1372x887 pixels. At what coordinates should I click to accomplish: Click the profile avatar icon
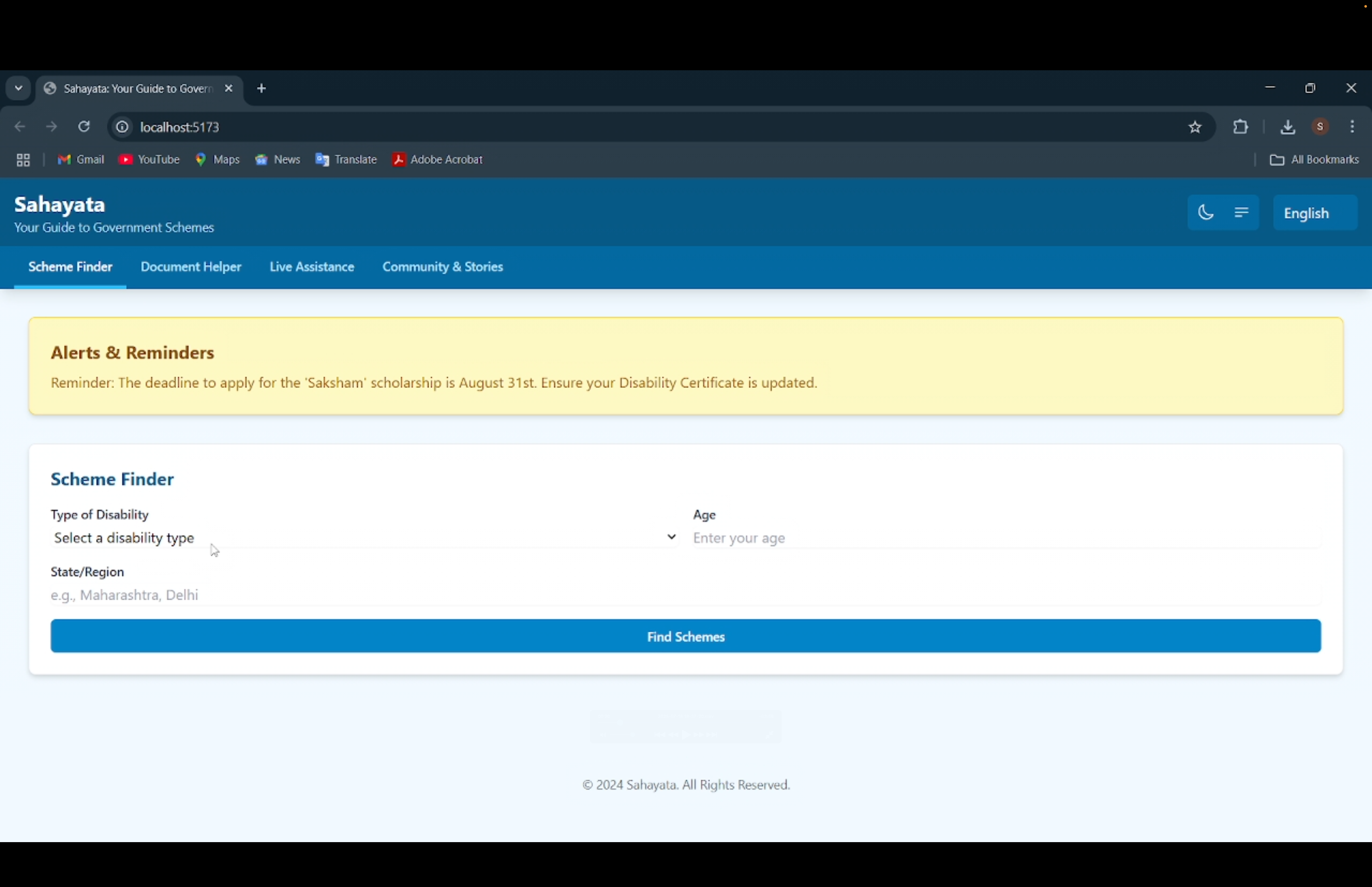pos(1321,127)
